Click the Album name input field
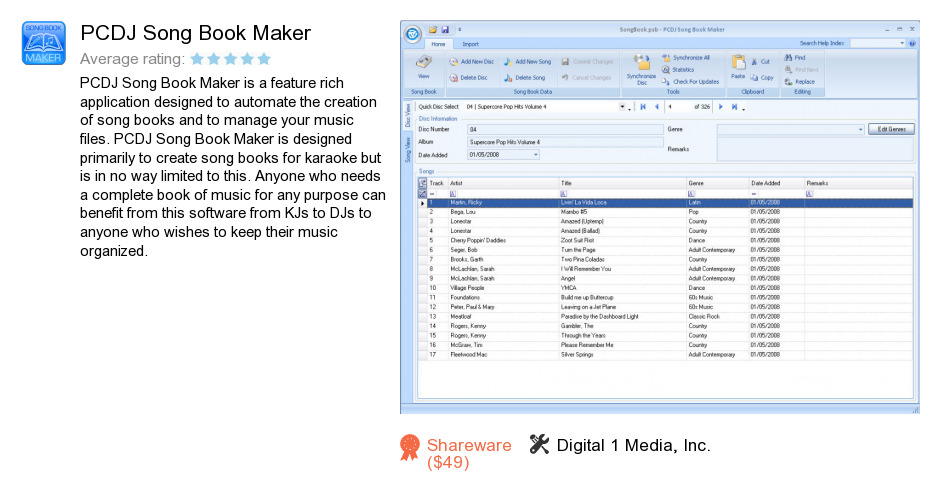 (565, 142)
